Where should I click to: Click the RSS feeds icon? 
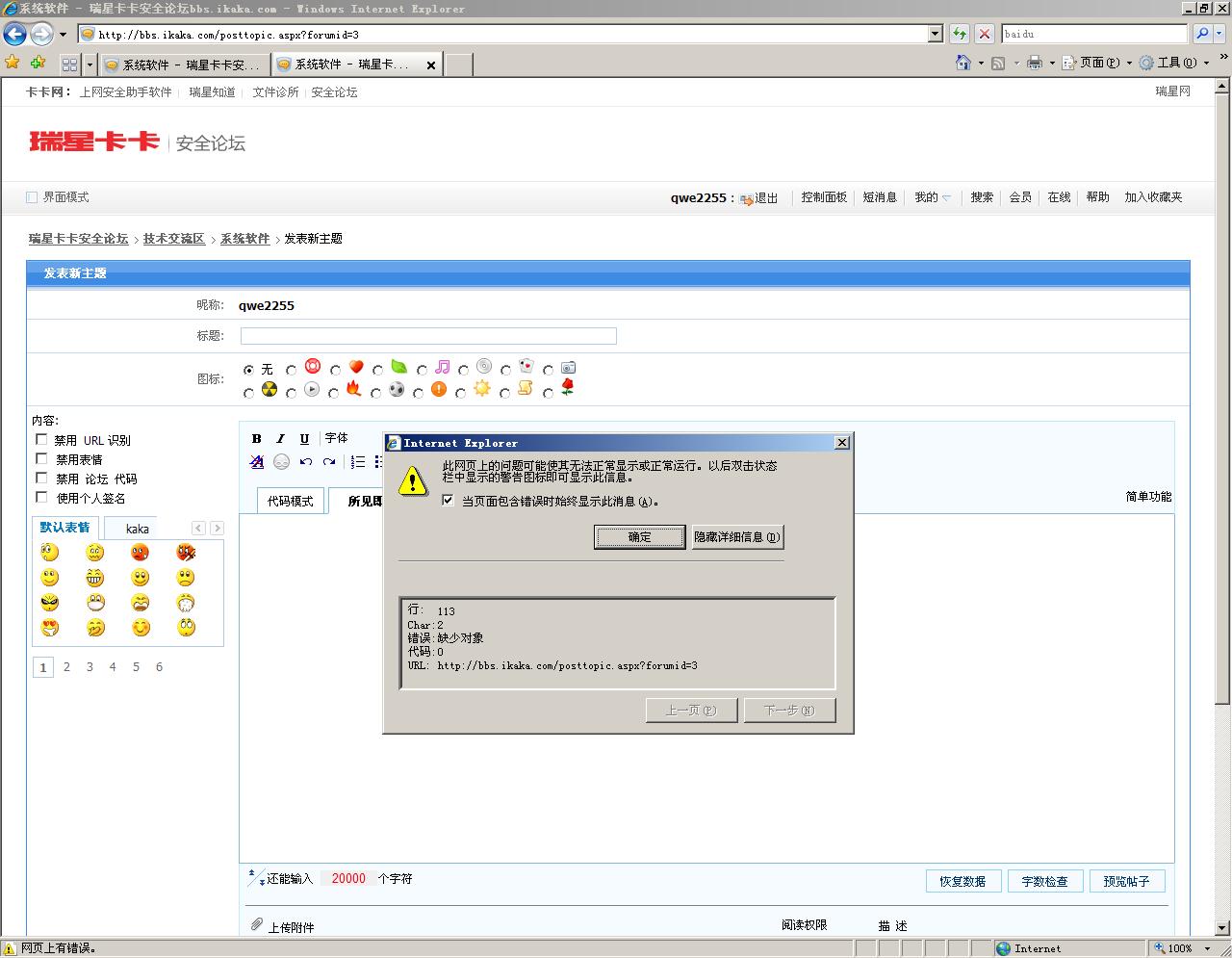tap(998, 64)
